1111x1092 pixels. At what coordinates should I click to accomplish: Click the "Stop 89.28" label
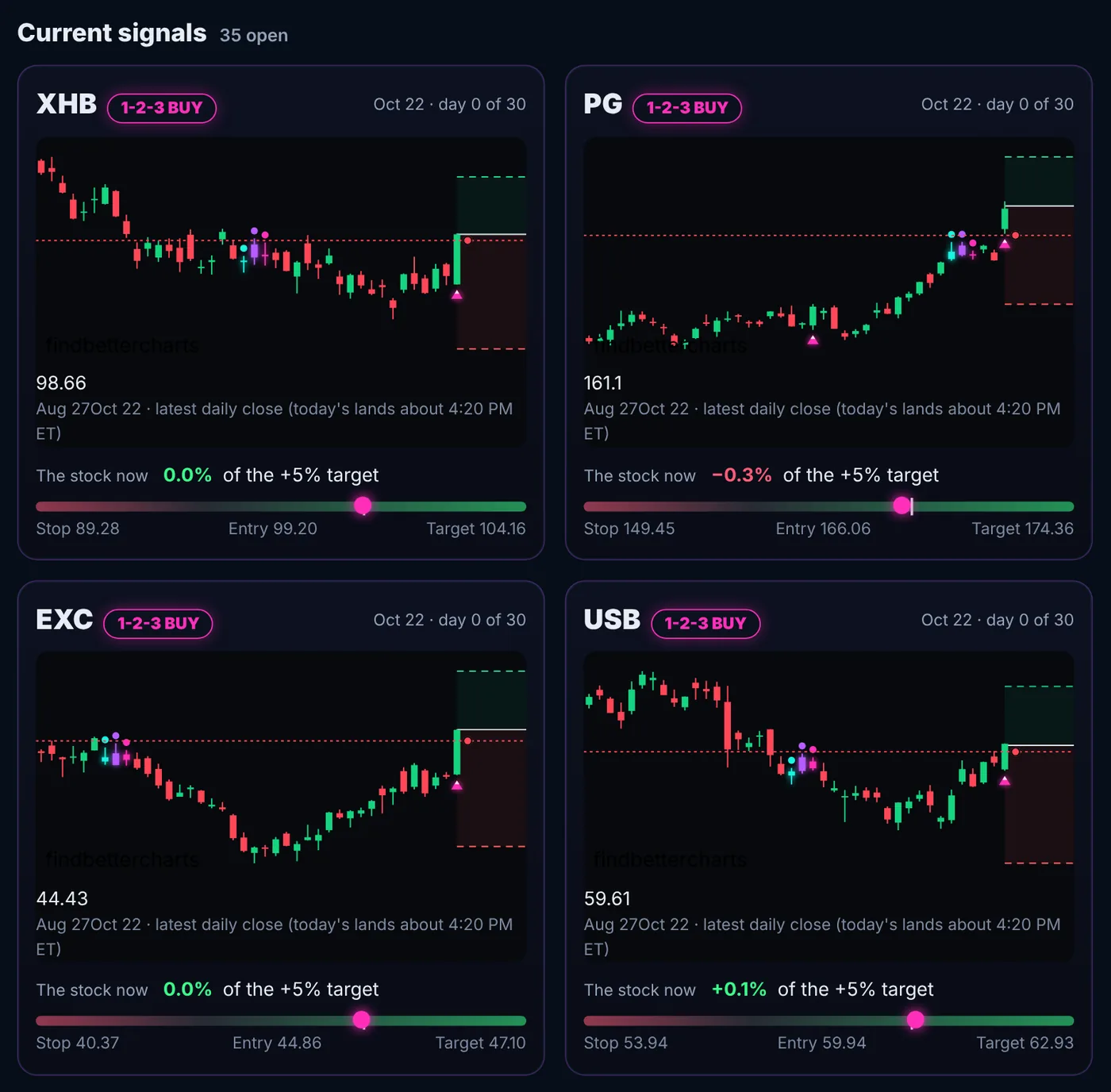coord(78,529)
